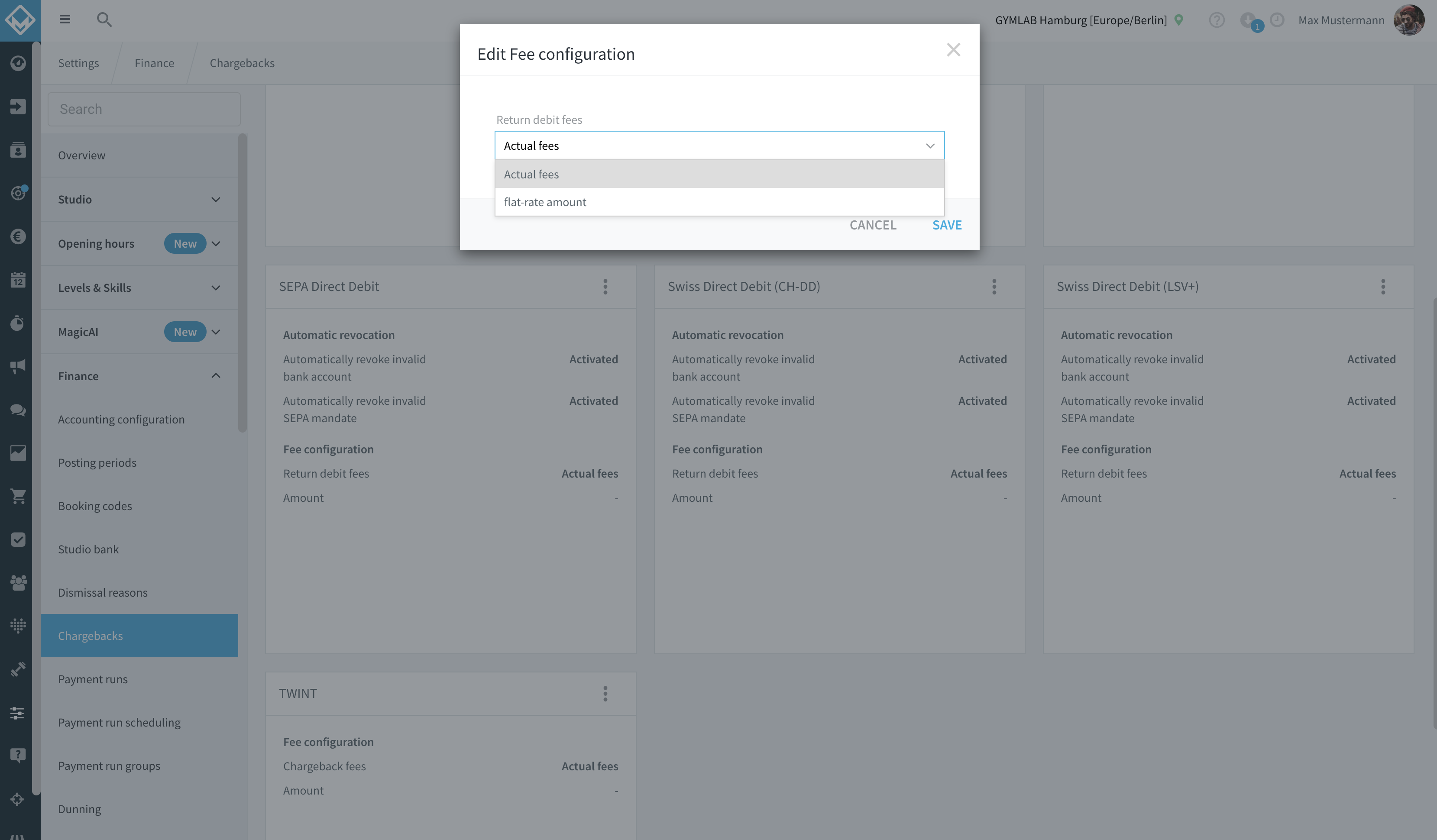Click Settings breadcrumb
Image resolution: width=1437 pixels, height=840 pixels.
[78, 63]
